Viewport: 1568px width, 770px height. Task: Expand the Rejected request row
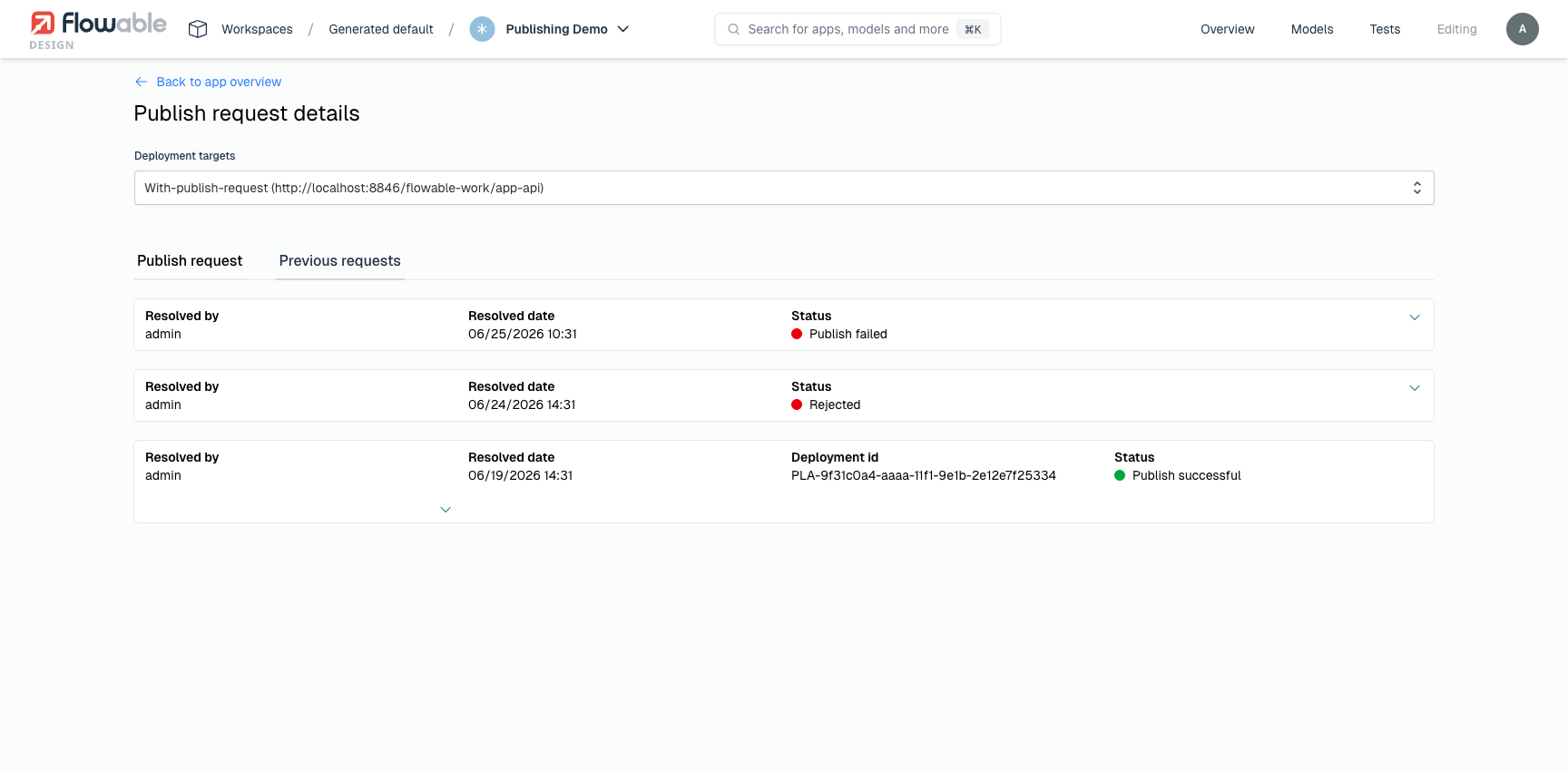(1414, 388)
